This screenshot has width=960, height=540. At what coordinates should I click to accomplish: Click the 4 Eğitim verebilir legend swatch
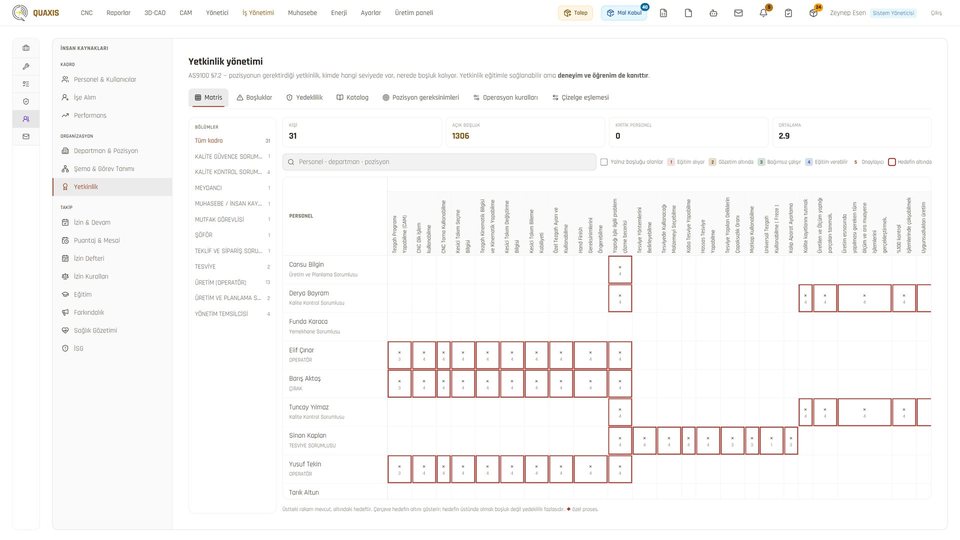pos(809,162)
